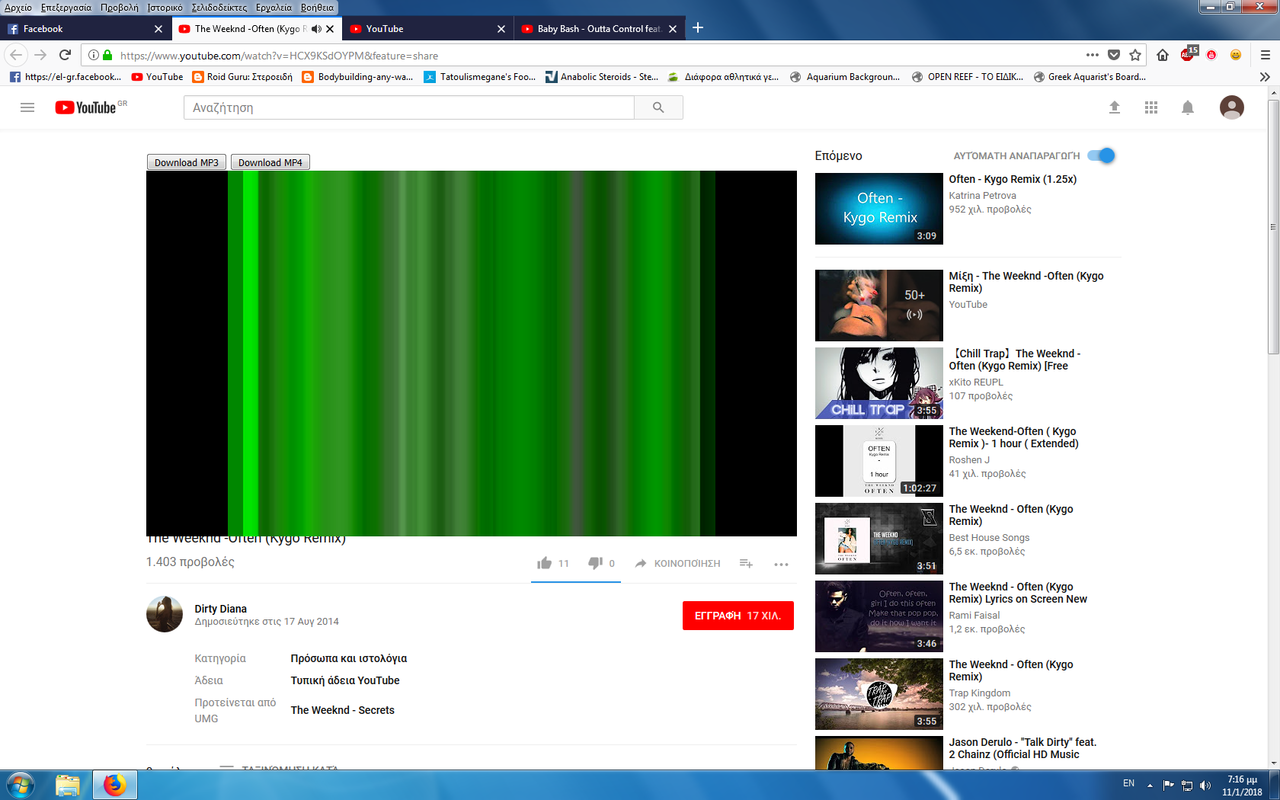1280x800 pixels.
Task: Open The Weeknd - Secrets link
Action: click(342, 710)
